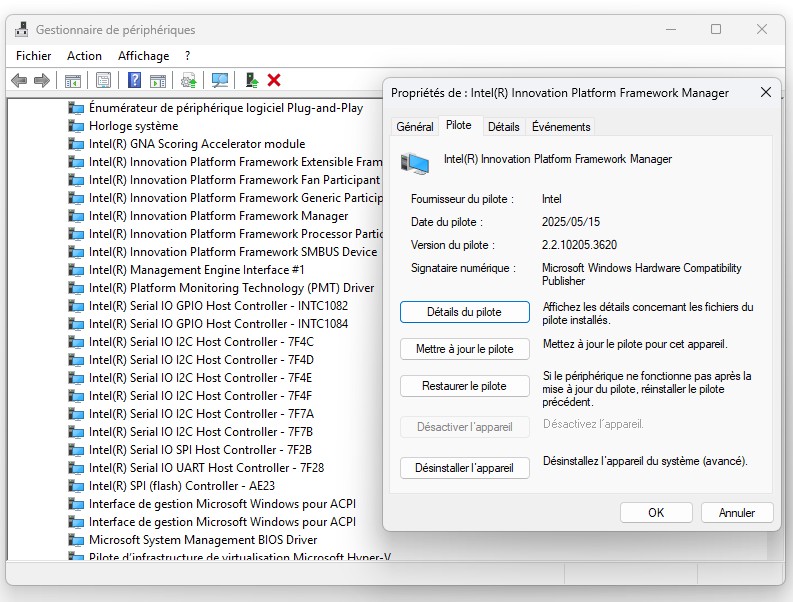Image resolution: width=793 pixels, height=602 pixels.
Task: Open the Action menu
Action: coord(84,56)
